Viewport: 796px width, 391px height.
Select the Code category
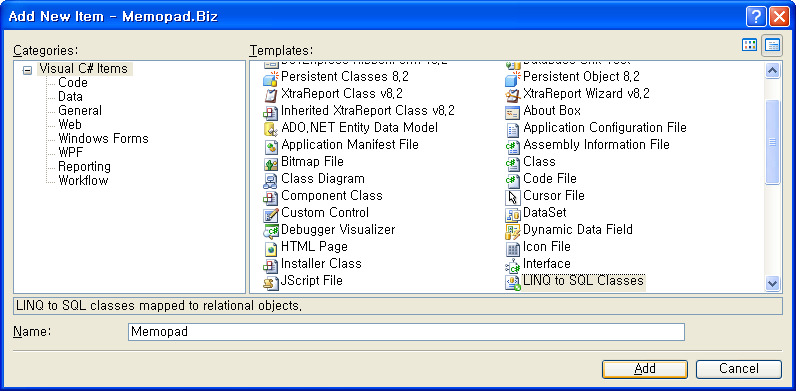coord(73,82)
